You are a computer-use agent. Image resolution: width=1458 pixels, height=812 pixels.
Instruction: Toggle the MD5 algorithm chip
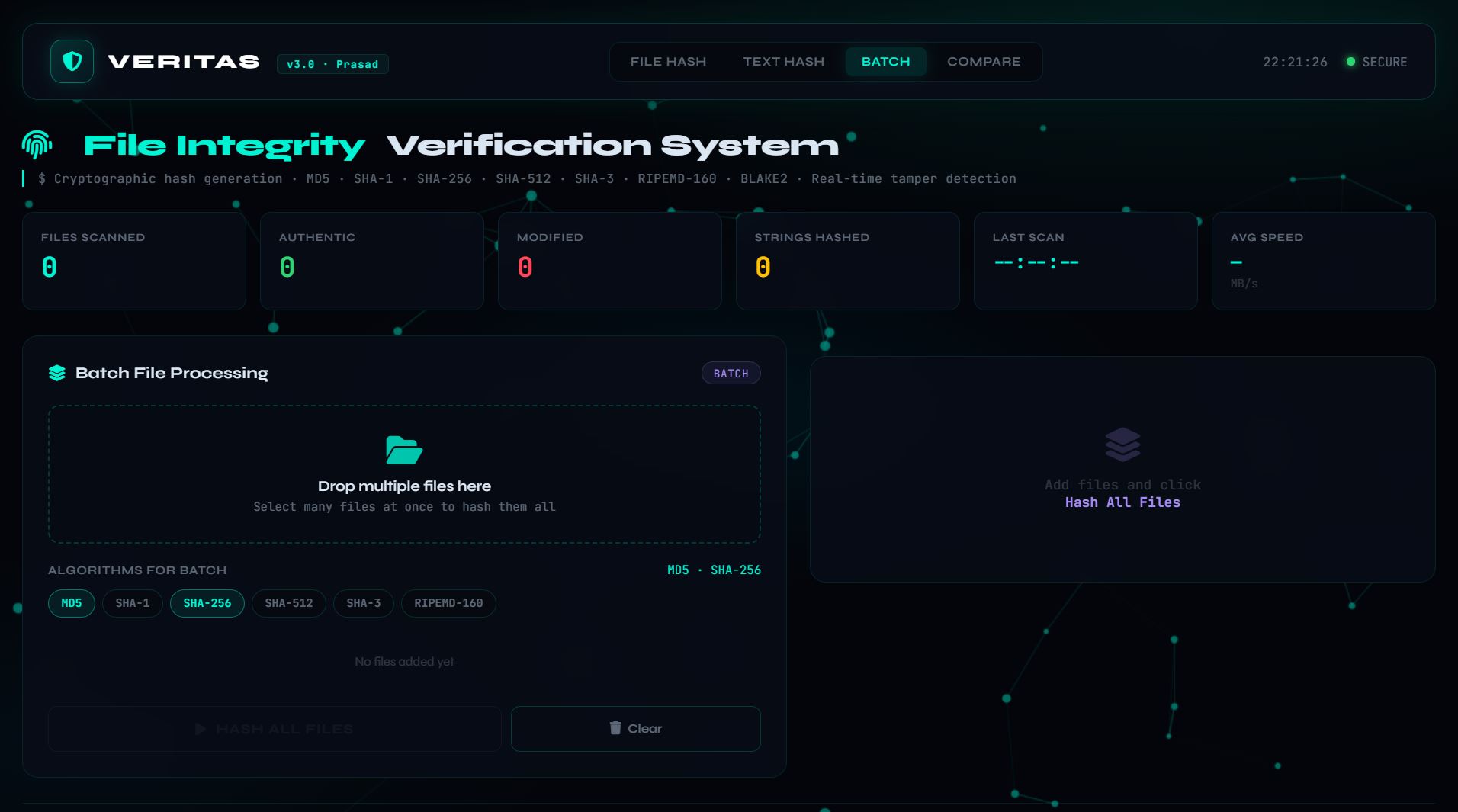pyautogui.click(x=72, y=603)
